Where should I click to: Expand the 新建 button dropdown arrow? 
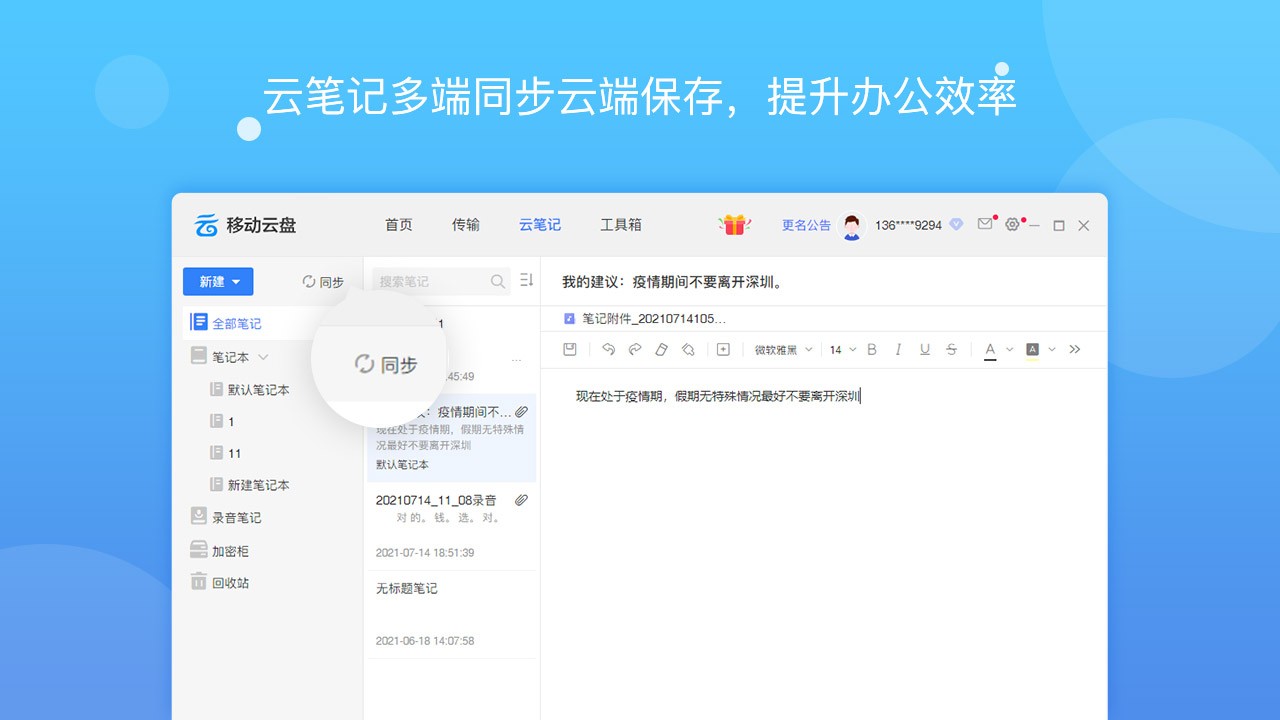point(236,281)
